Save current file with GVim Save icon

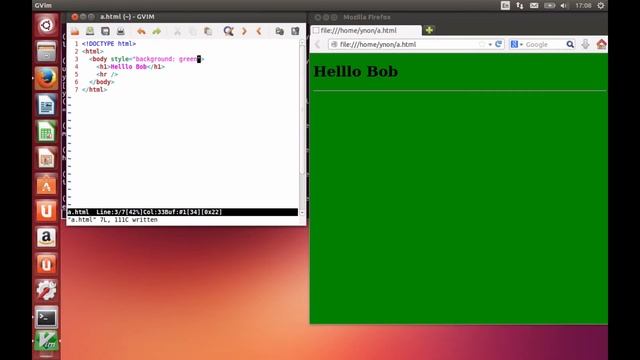pyautogui.click(x=90, y=31)
